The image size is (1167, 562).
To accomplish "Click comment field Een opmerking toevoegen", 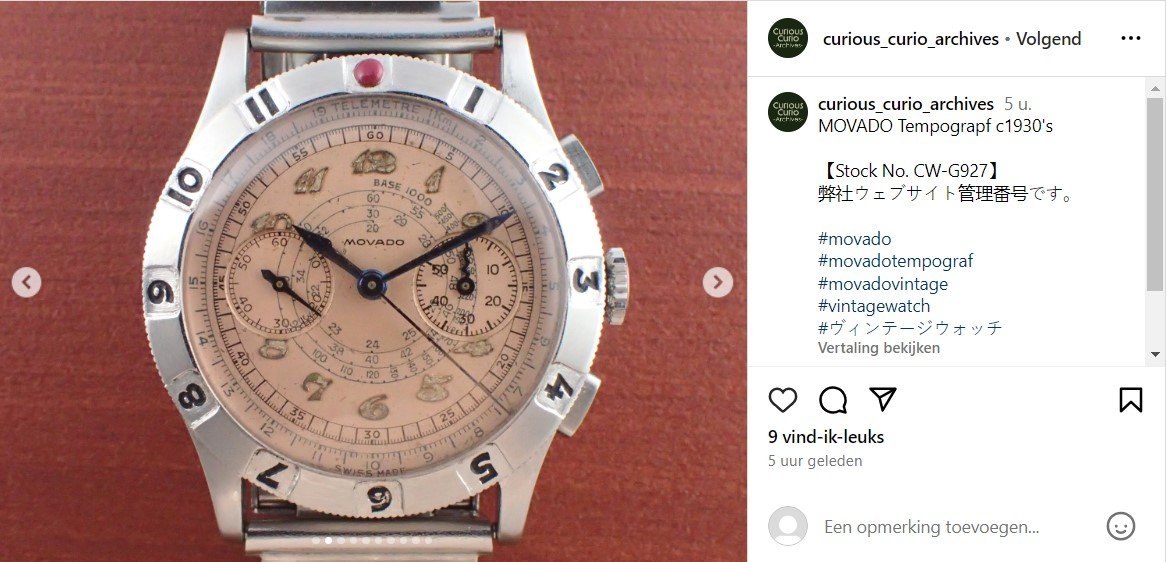I will coord(931,527).
